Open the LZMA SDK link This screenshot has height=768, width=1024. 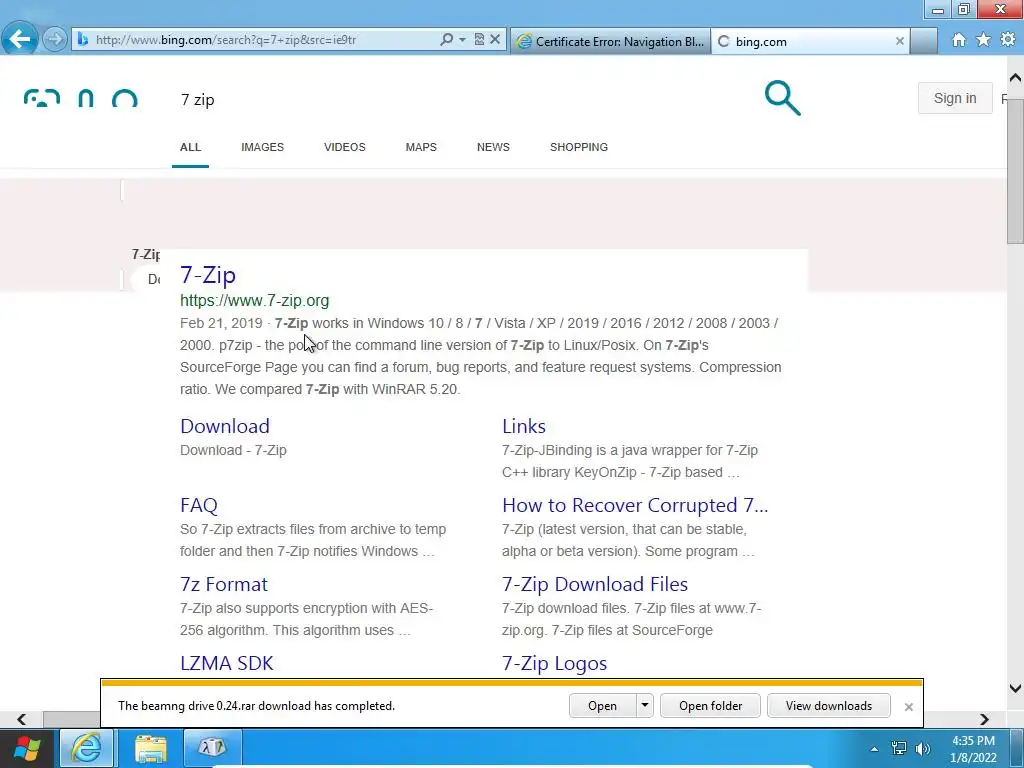(226, 663)
